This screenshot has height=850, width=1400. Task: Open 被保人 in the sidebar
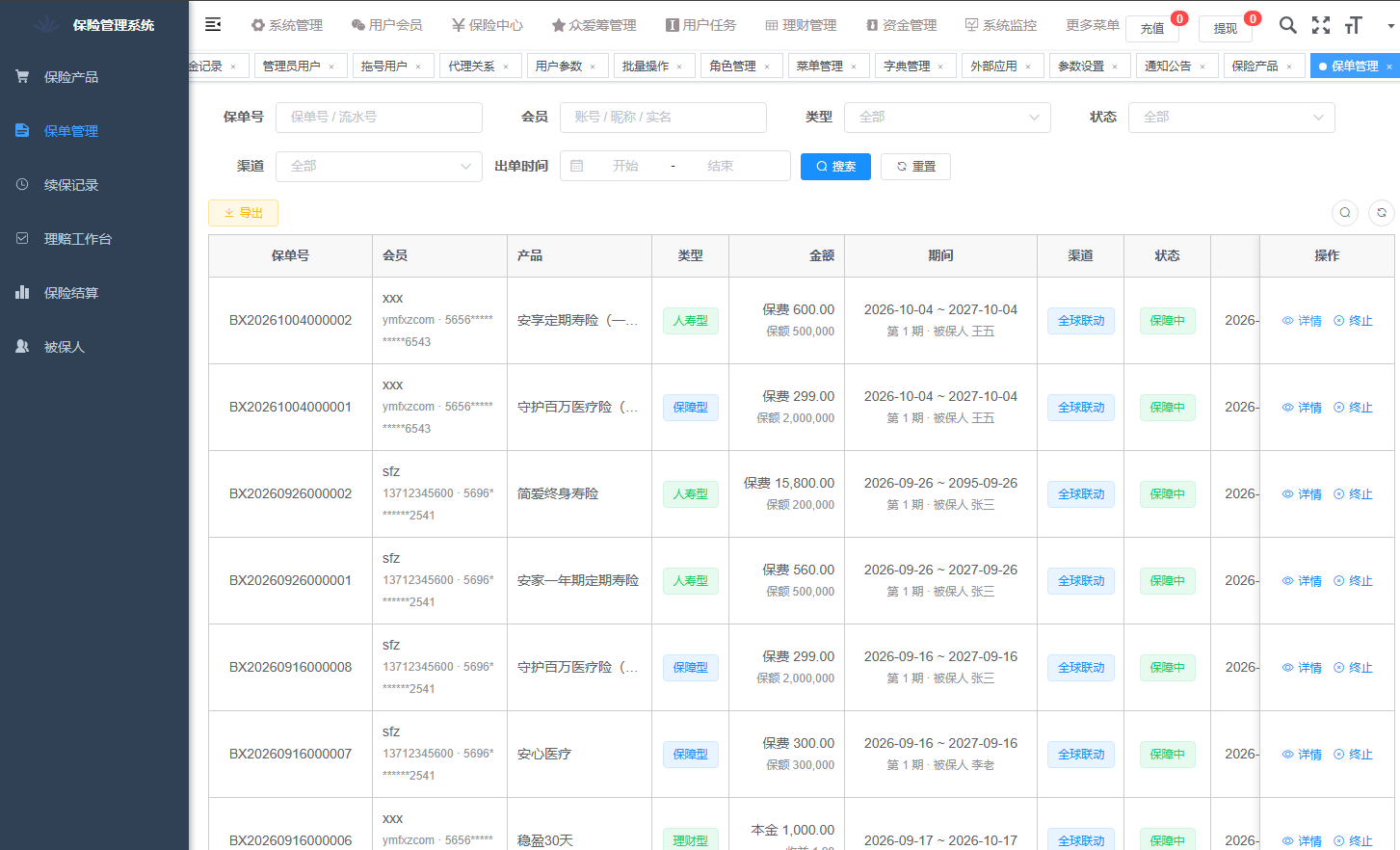[x=94, y=346]
